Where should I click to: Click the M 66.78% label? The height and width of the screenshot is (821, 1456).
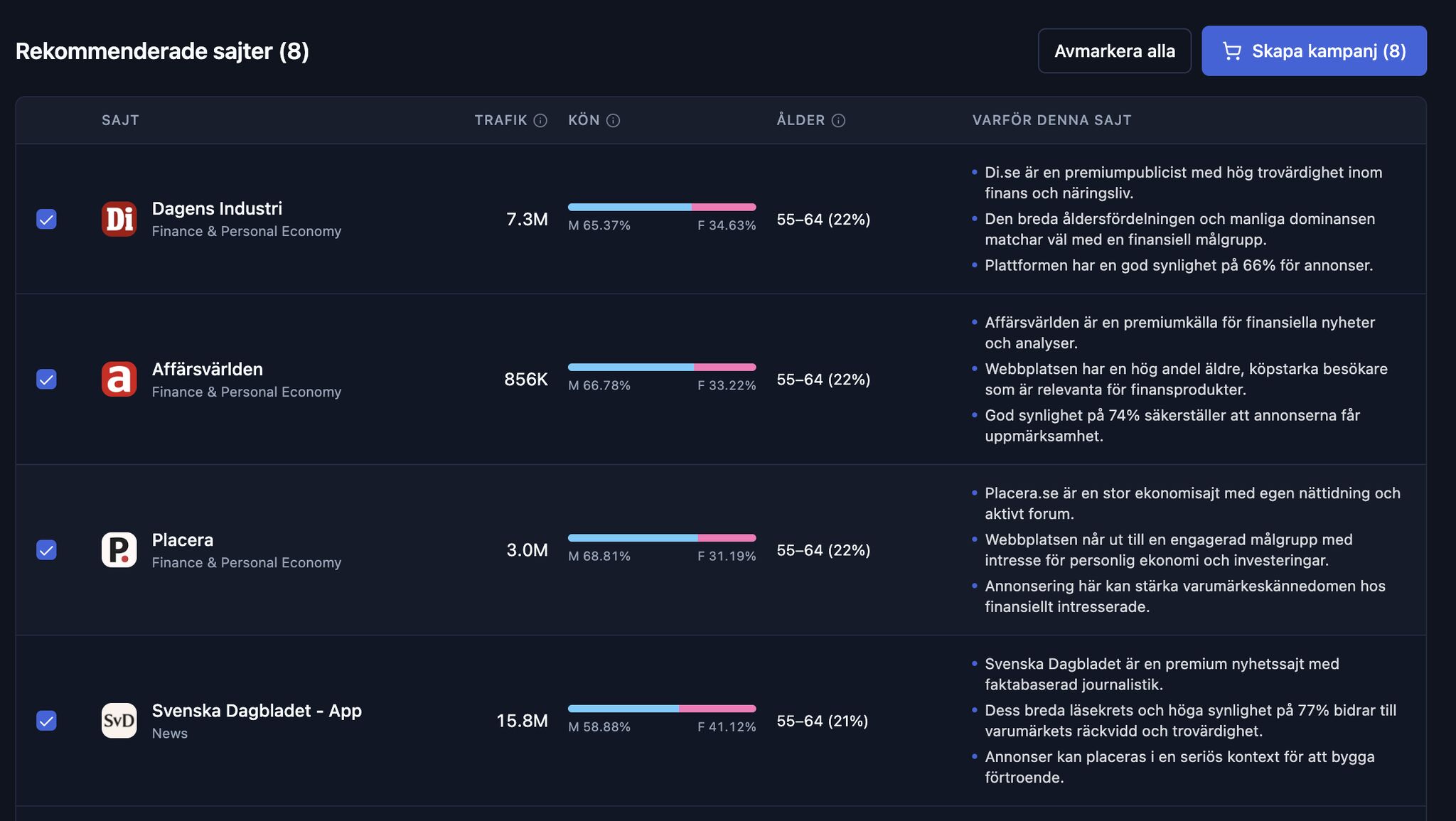coord(599,385)
